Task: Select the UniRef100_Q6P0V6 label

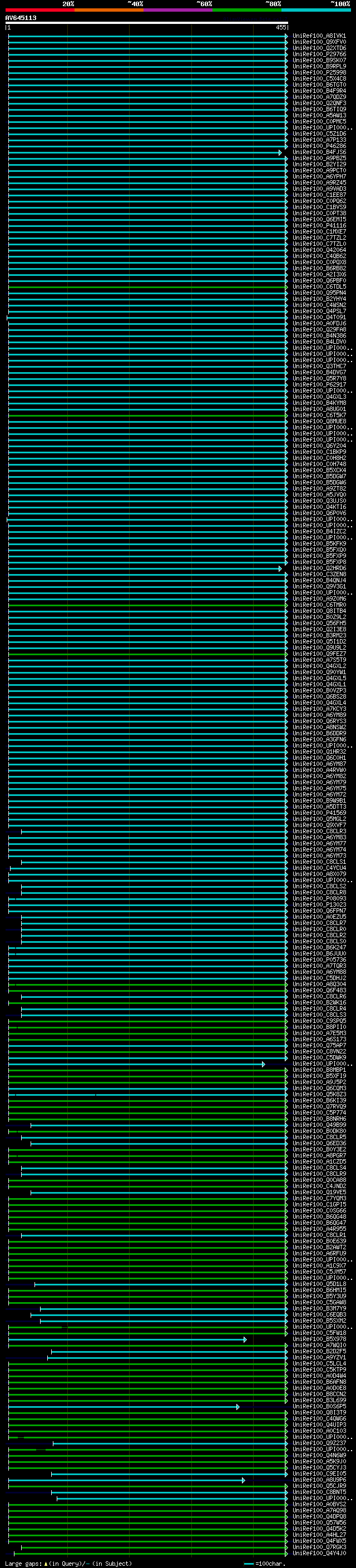Action: [319, 513]
